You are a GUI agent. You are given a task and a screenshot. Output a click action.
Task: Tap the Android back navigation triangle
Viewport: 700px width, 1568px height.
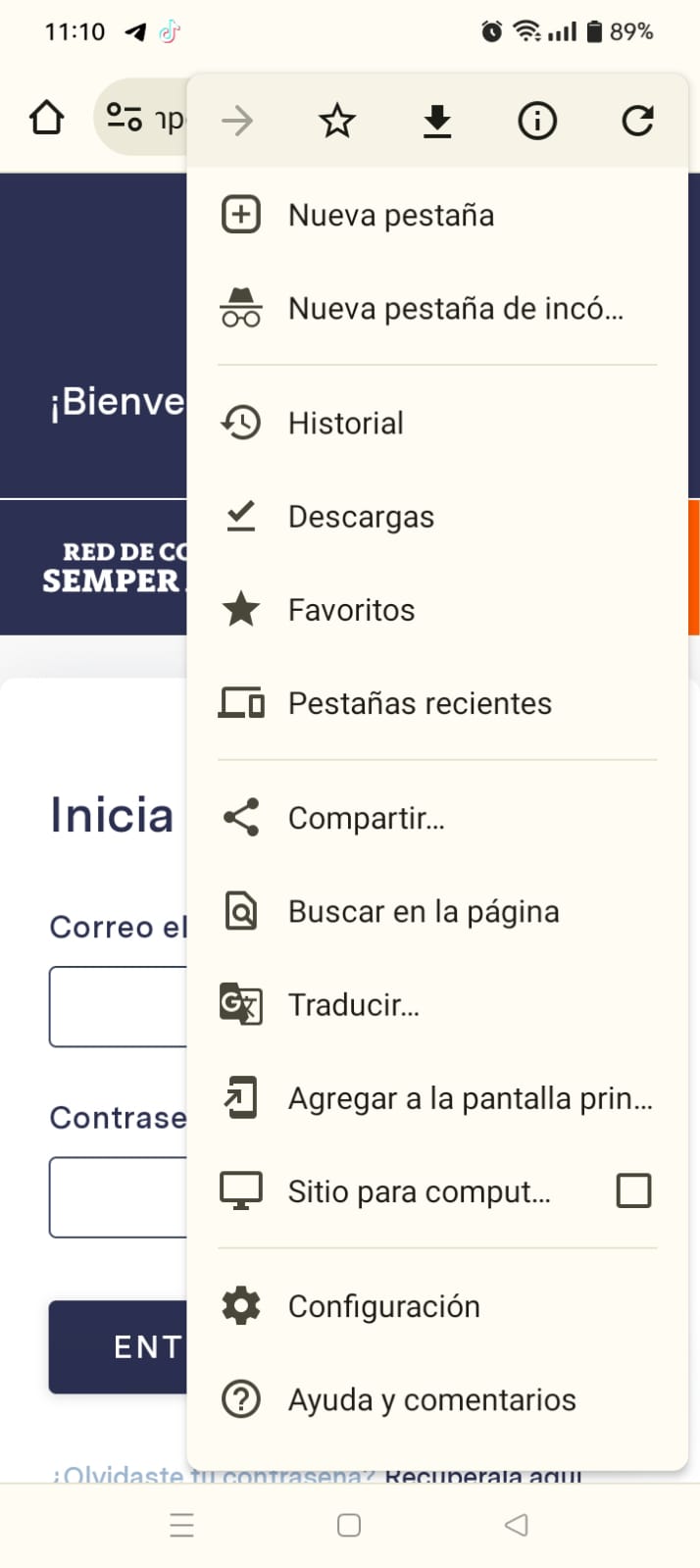tap(517, 1525)
